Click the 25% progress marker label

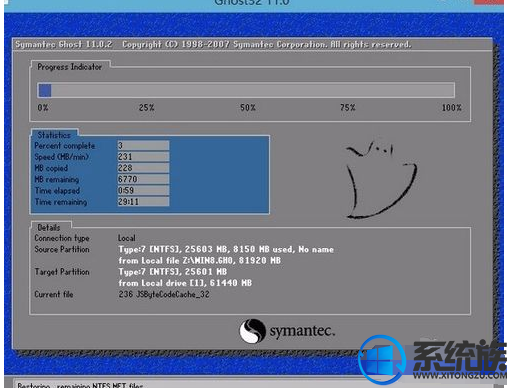tap(146, 108)
